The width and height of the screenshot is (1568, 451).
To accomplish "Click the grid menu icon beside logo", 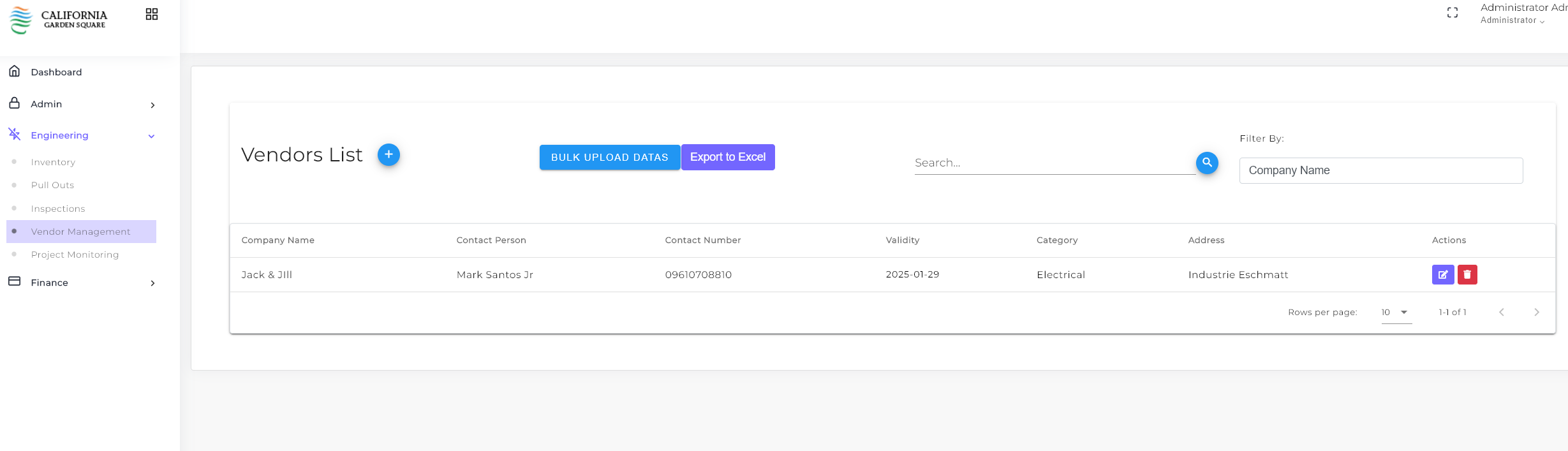I will click(x=152, y=14).
